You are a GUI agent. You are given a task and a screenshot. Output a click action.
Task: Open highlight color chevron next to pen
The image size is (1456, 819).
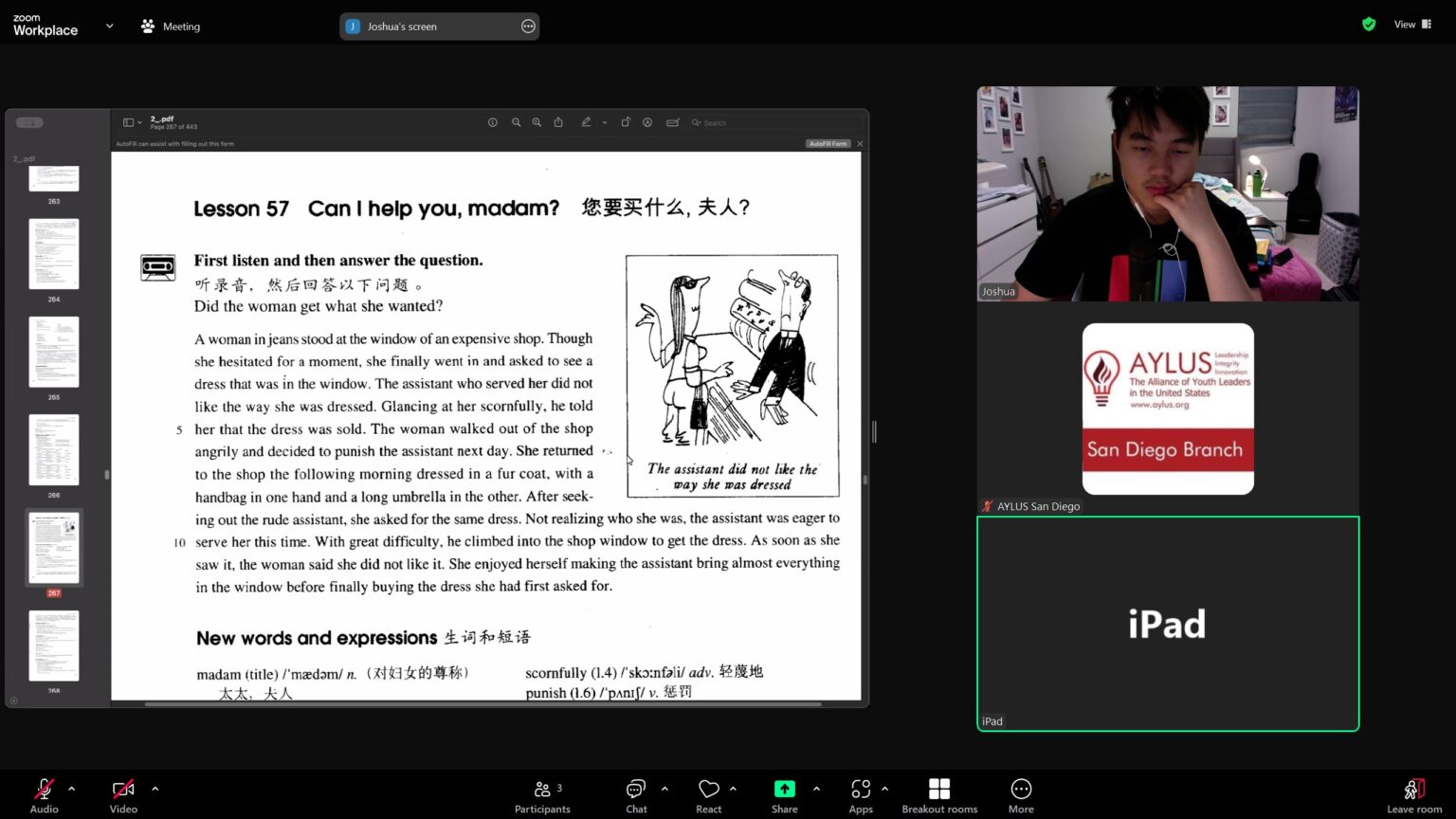(x=605, y=122)
